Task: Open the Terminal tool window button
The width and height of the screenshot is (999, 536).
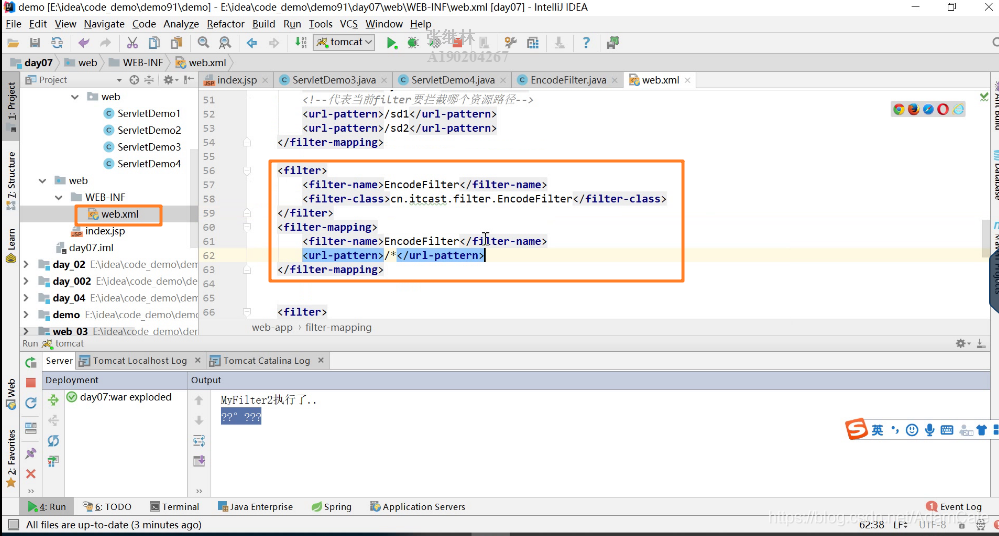Action: 175,507
